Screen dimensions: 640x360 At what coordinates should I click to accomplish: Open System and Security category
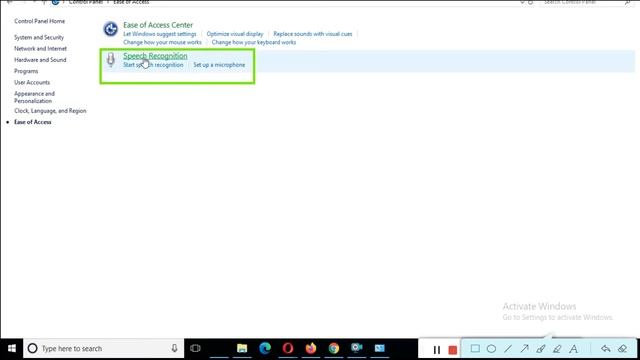pos(39,37)
